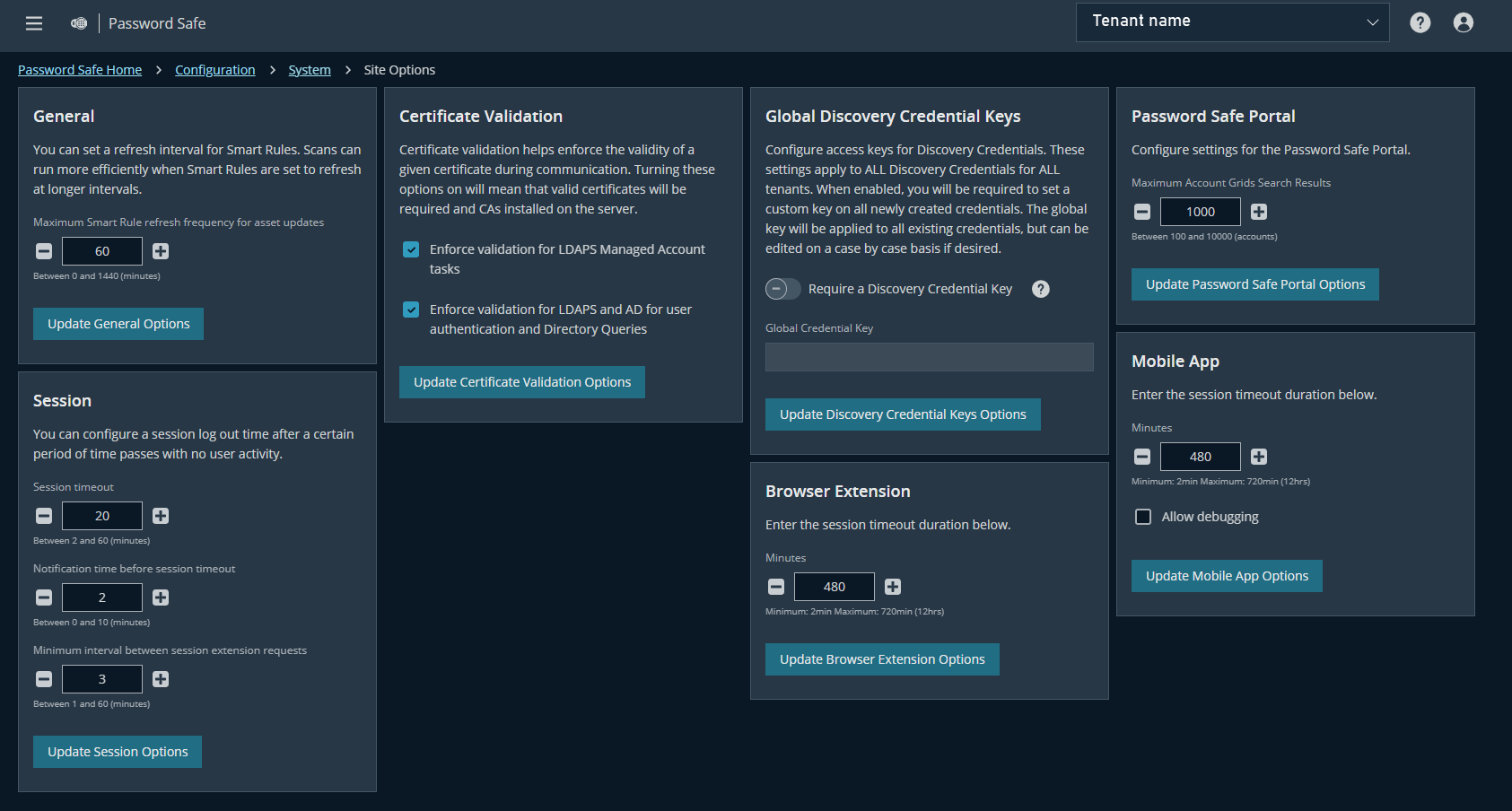
Task: Click help icon beside Require a Discovery Credential Key
Action: (1040, 289)
